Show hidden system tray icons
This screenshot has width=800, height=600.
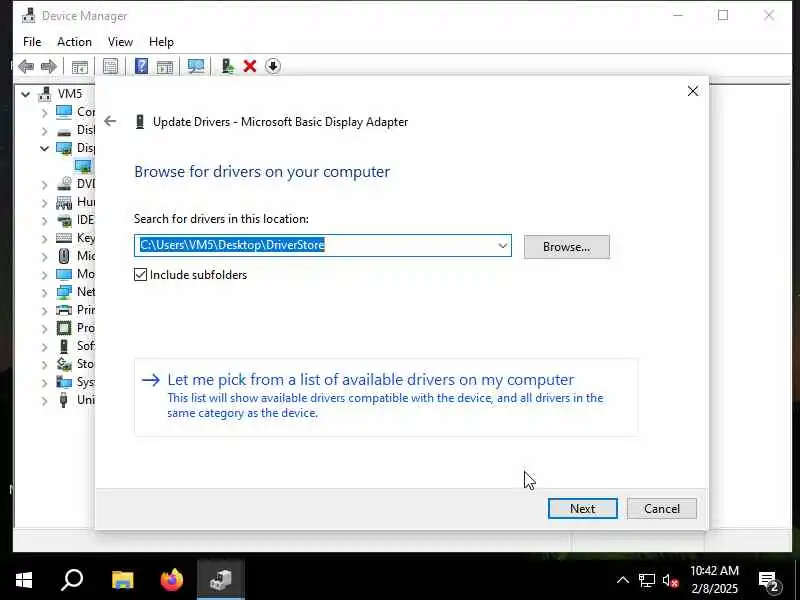click(623, 580)
